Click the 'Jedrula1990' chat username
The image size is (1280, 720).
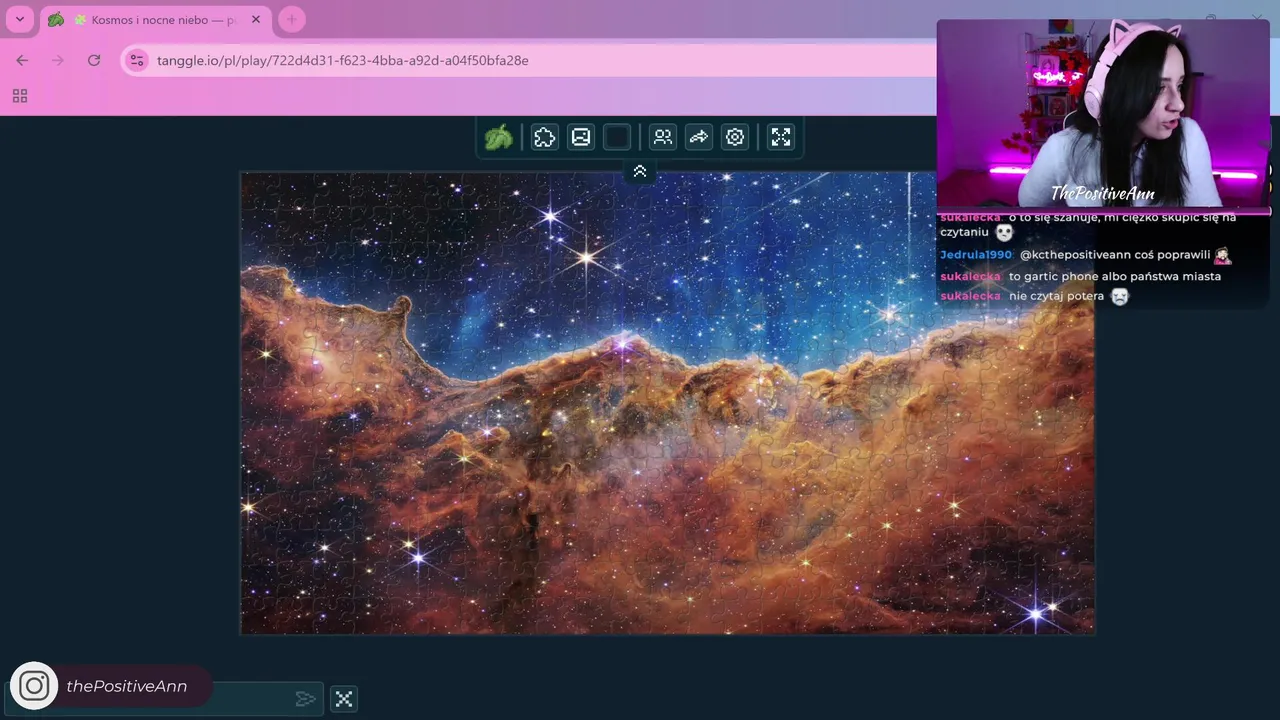click(x=976, y=255)
